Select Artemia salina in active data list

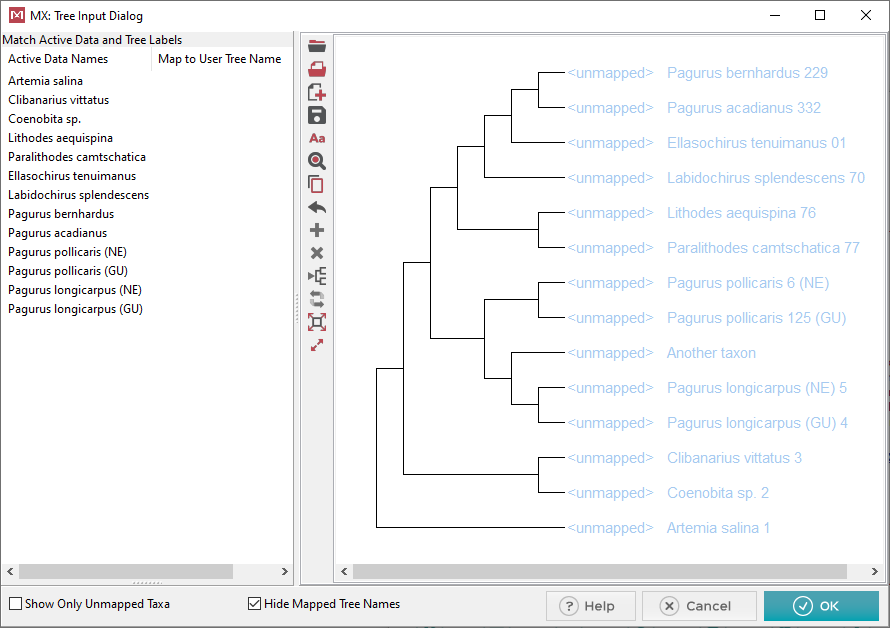pos(46,81)
